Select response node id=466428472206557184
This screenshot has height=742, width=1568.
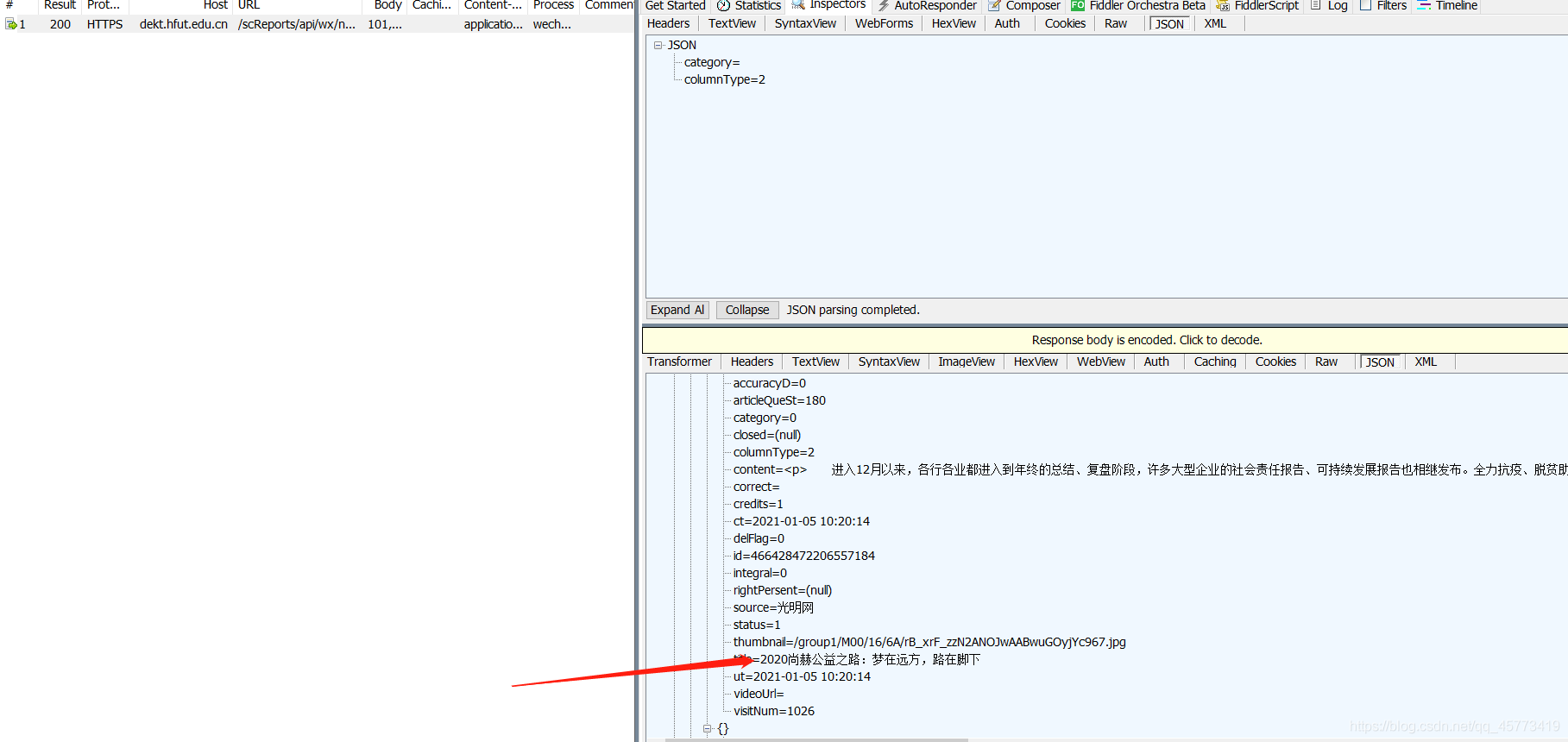click(x=804, y=556)
